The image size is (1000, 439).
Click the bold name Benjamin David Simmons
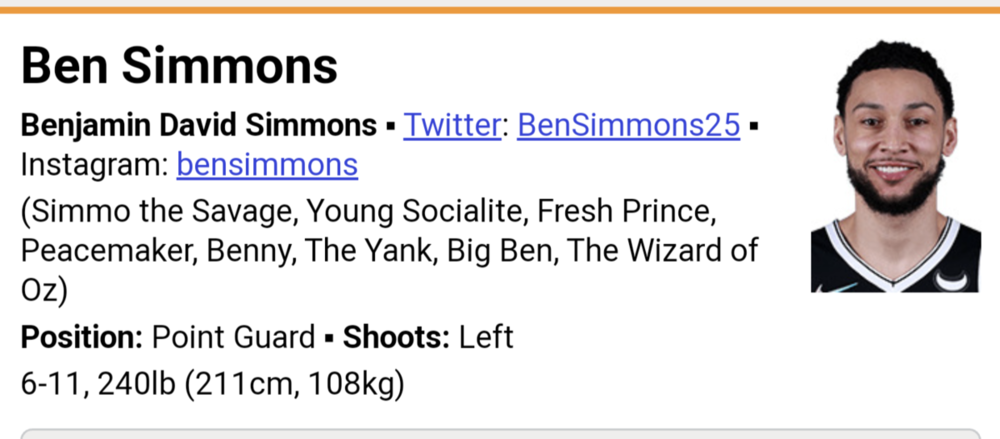198,125
